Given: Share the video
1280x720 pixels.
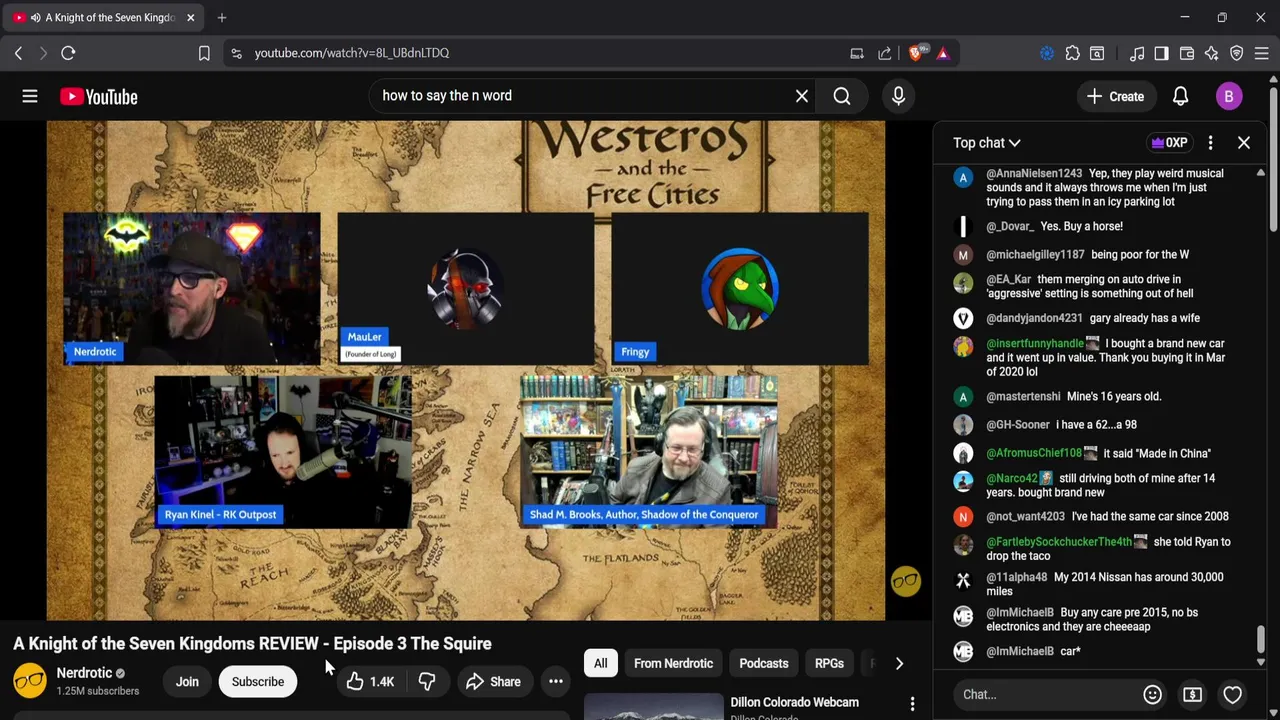Looking at the screenshot, I should [x=493, y=682].
